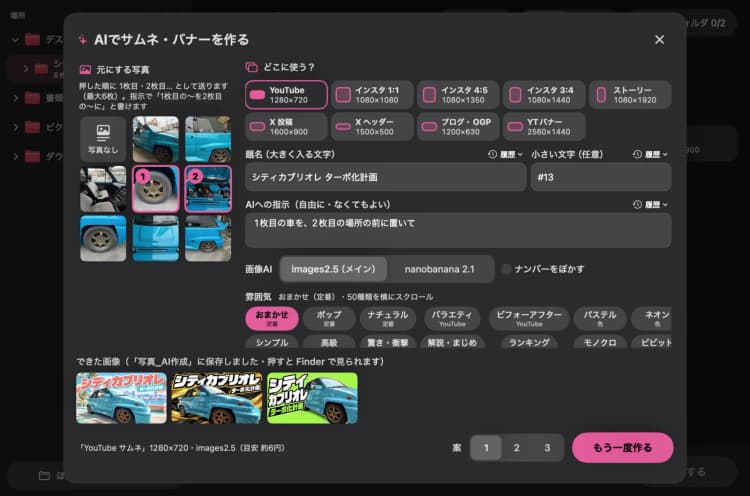Choose the ストーリー 1080×1920 format

[x=630, y=95]
